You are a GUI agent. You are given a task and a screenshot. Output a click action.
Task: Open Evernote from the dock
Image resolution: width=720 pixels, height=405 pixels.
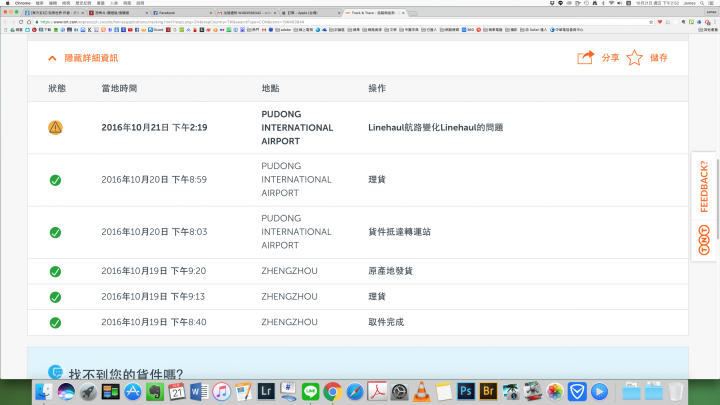(x=155, y=392)
